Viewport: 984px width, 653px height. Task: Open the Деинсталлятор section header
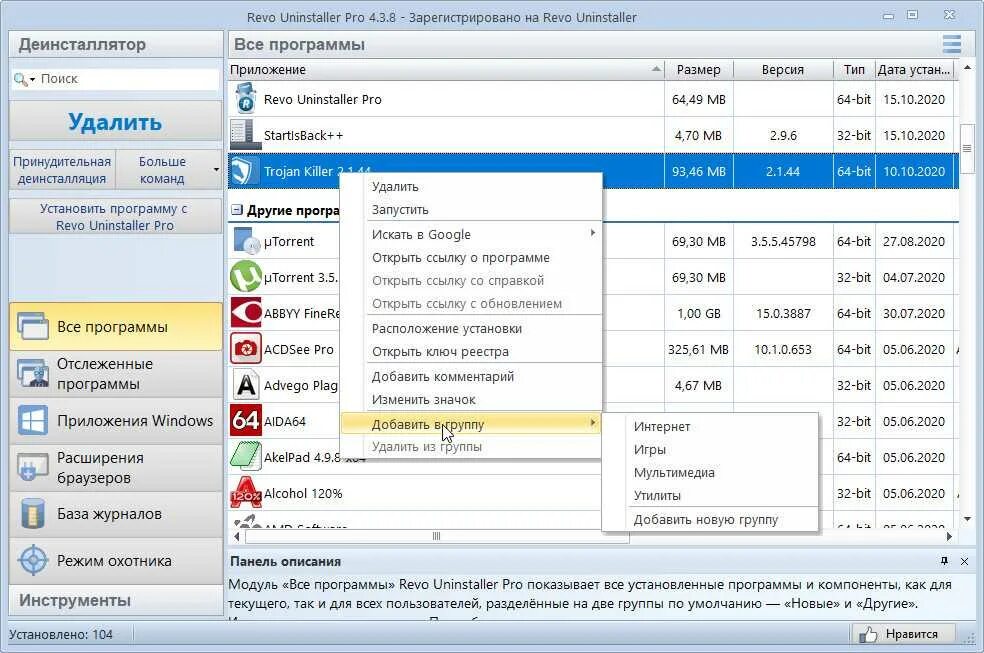[115, 45]
